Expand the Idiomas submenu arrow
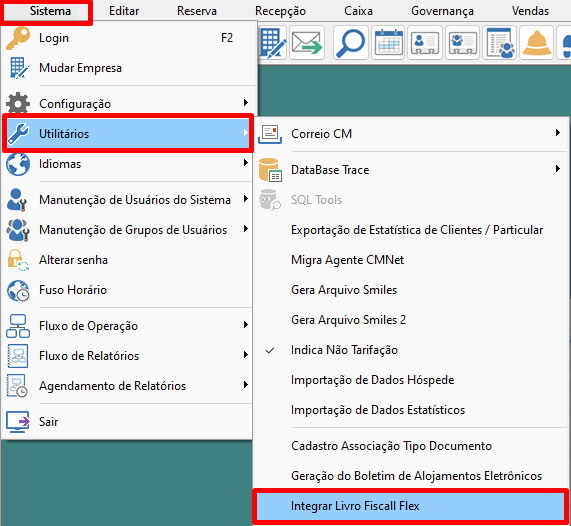Image resolution: width=571 pixels, height=526 pixels. pyautogui.click(x=246, y=162)
